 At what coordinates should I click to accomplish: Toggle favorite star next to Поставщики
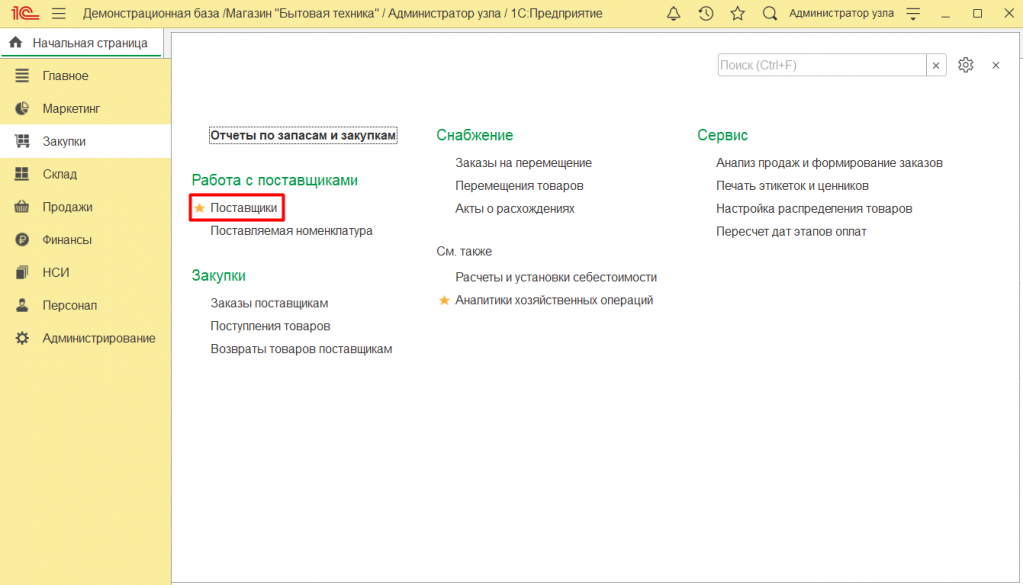[198, 207]
